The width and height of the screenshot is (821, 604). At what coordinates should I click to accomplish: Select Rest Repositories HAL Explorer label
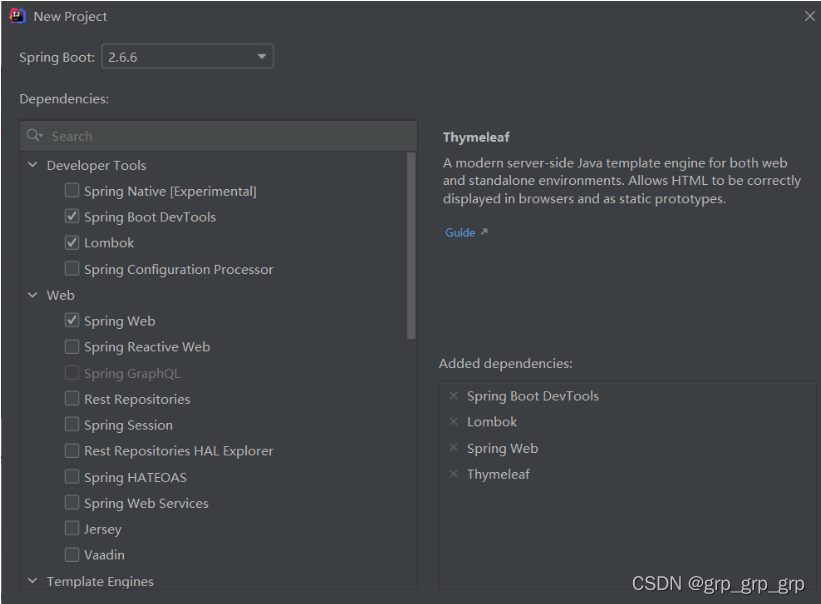click(179, 451)
